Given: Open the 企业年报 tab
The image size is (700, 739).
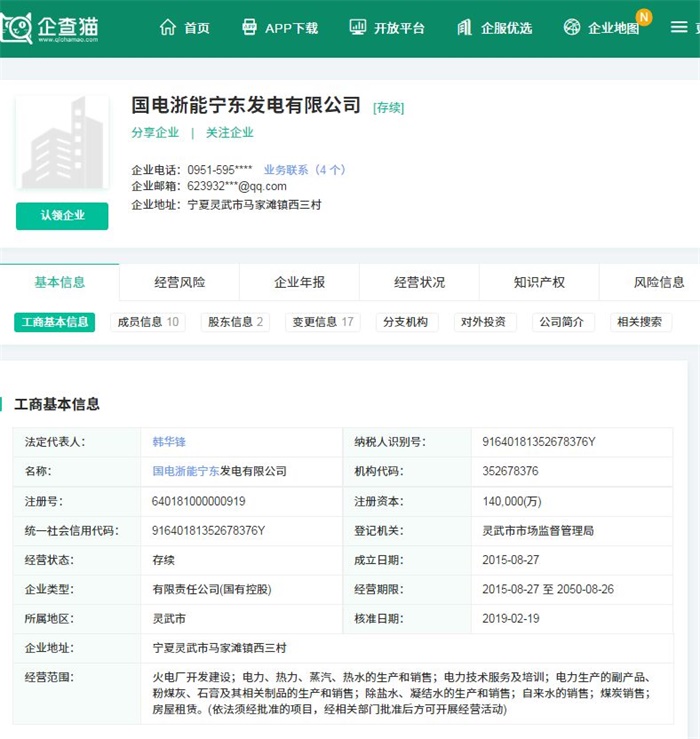Looking at the screenshot, I should click(299, 282).
